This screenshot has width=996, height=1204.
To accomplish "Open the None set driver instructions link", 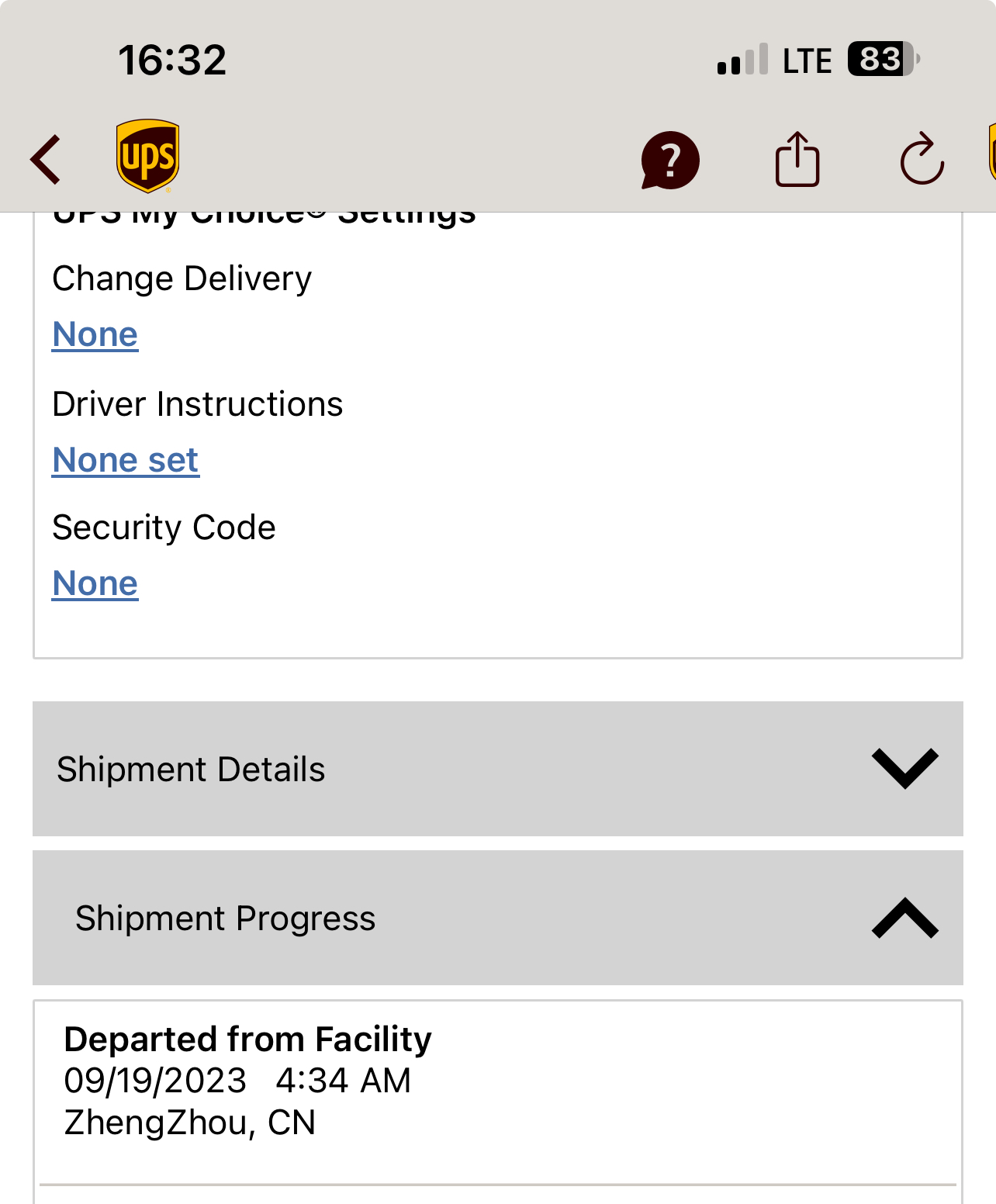I will pyautogui.click(x=126, y=460).
